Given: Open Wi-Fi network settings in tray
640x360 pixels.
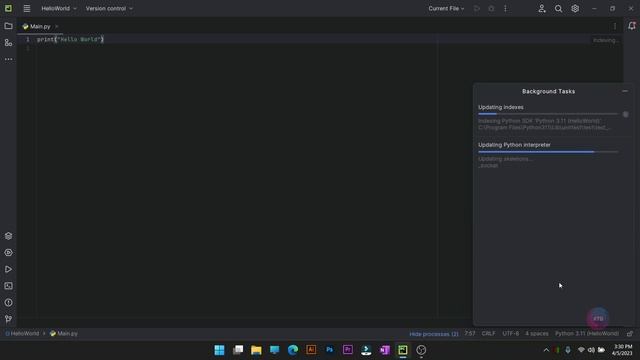Looking at the screenshot, I should 581,350.
